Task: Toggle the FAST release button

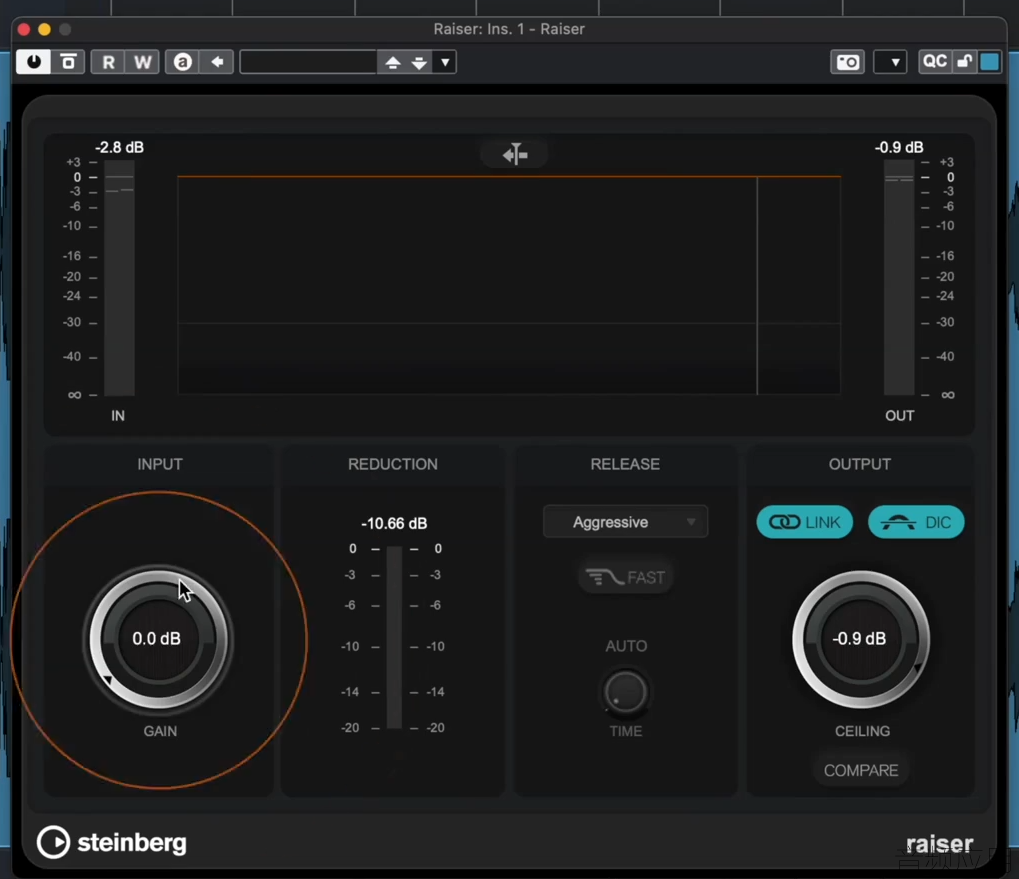Action: coord(625,577)
